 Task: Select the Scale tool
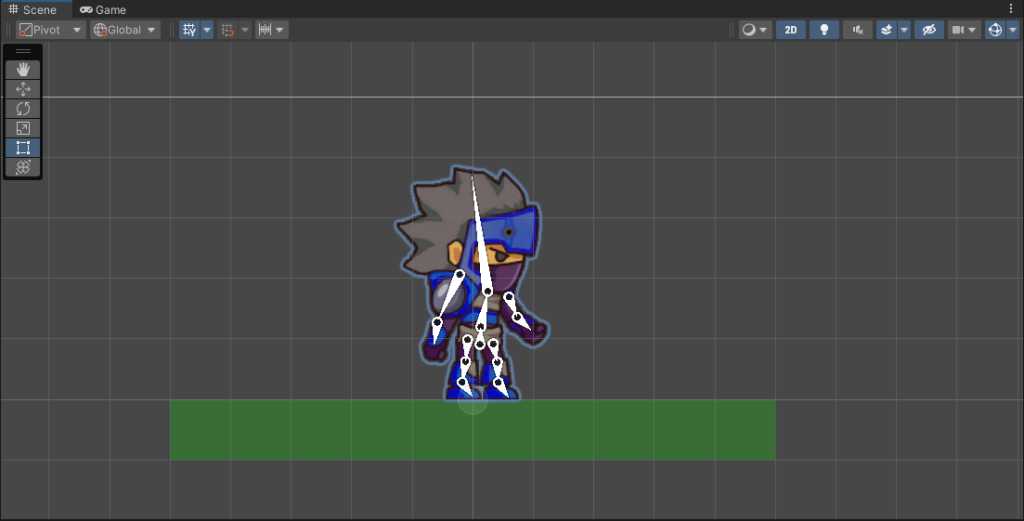23,128
